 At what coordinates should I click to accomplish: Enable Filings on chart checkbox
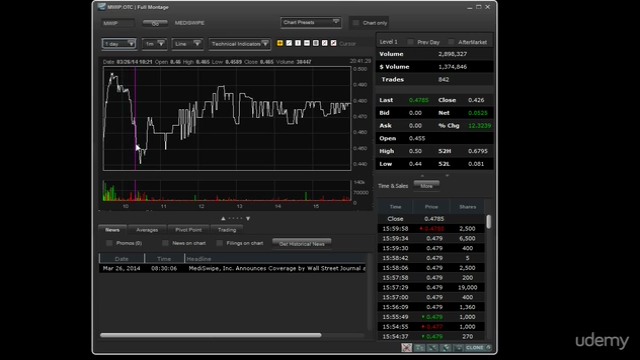pos(220,243)
